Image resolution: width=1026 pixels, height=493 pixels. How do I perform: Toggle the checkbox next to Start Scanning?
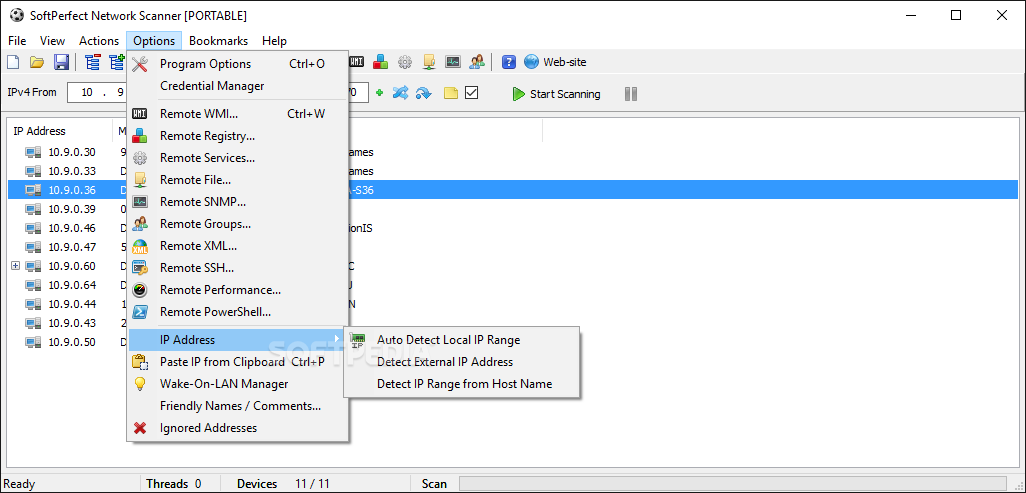coord(472,94)
